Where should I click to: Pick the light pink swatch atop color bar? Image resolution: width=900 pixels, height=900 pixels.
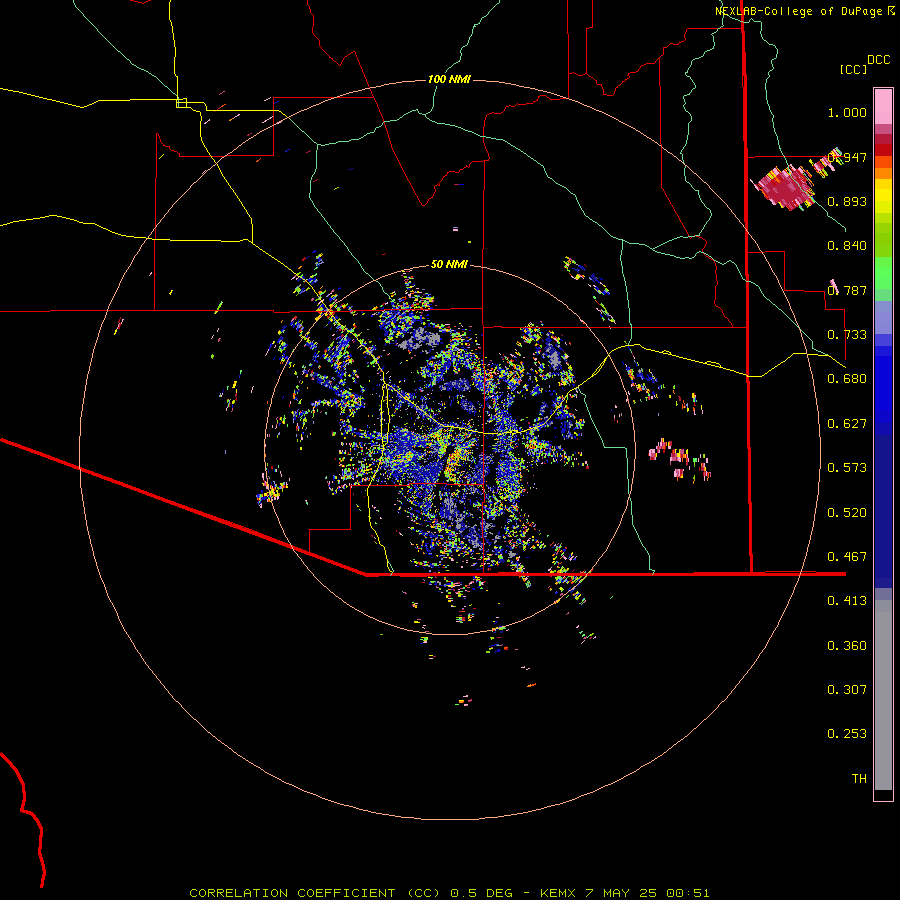tap(883, 106)
